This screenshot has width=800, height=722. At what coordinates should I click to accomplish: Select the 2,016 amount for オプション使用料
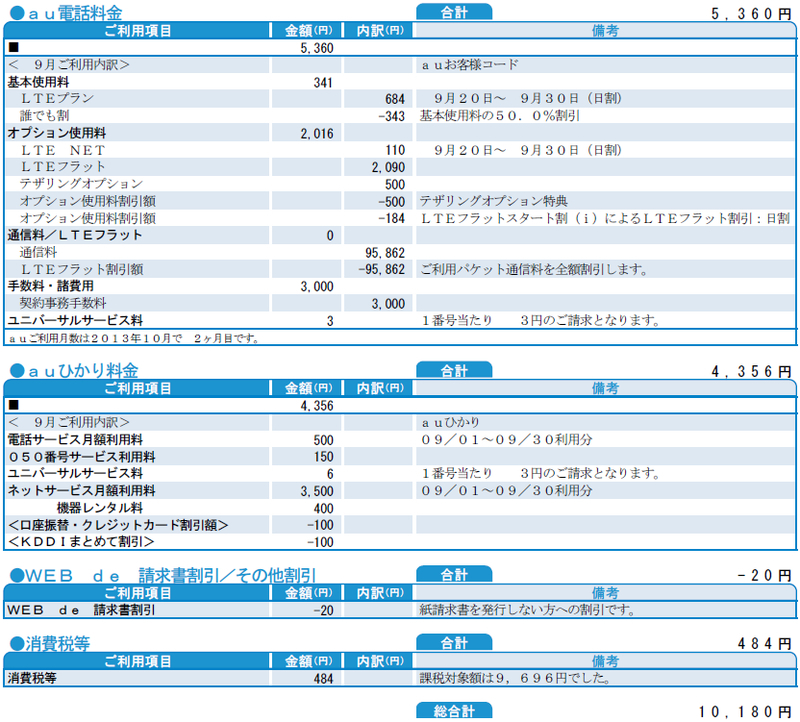pos(316,134)
